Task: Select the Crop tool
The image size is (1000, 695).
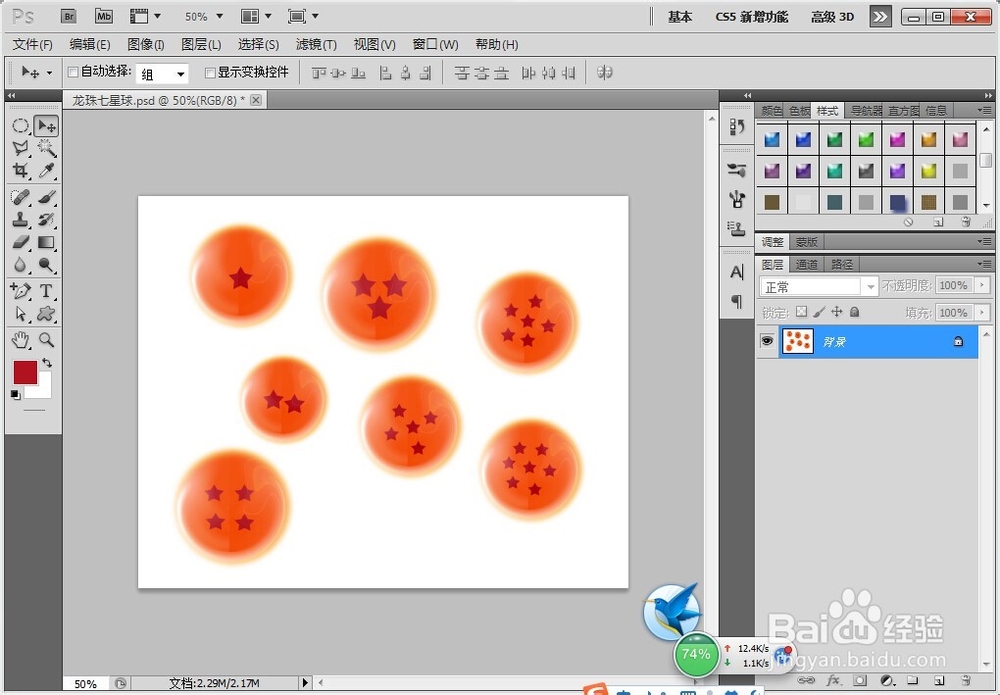Action: click(20, 170)
